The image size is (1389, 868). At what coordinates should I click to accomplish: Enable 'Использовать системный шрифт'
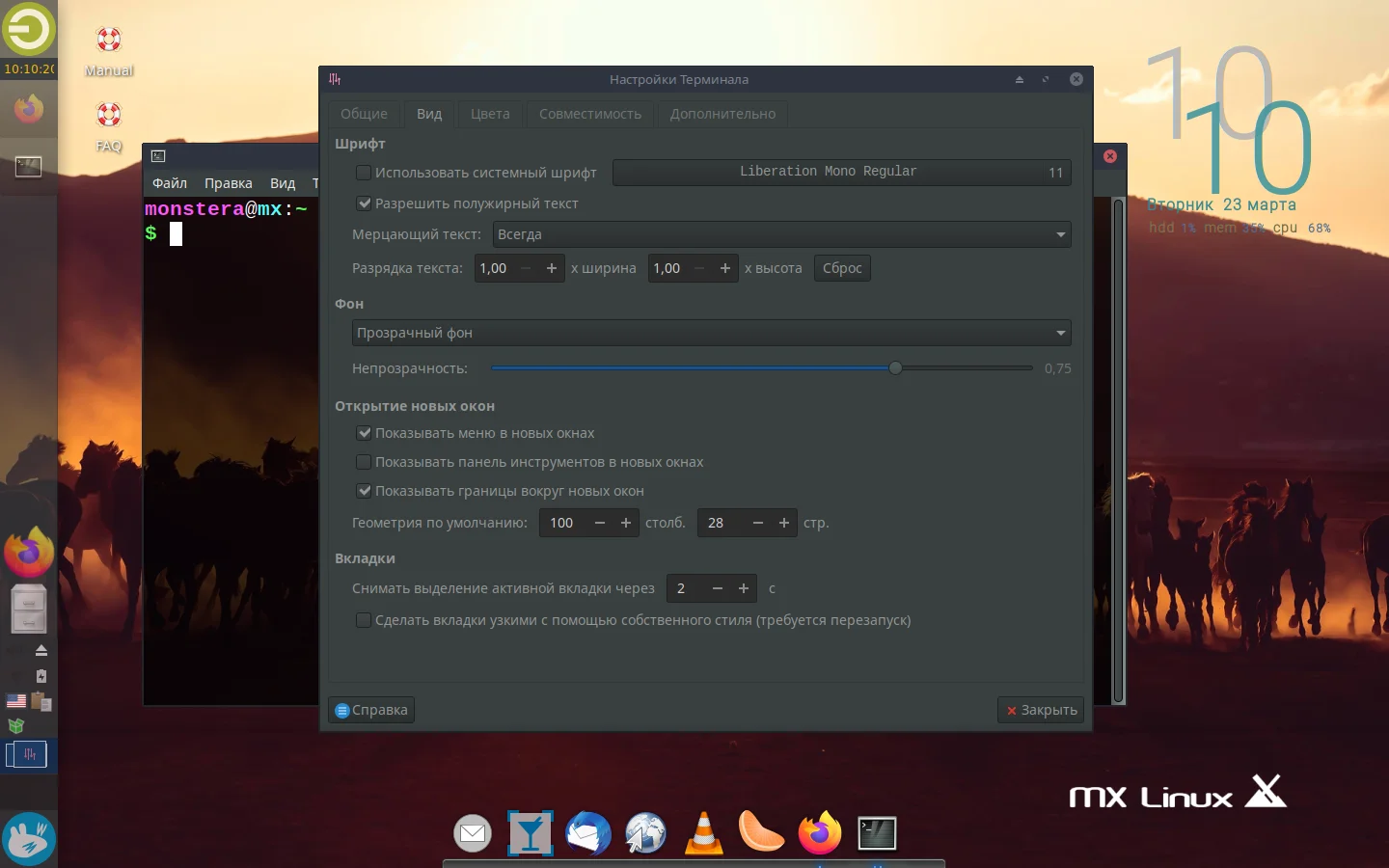pyautogui.click(x=364, y=173)
